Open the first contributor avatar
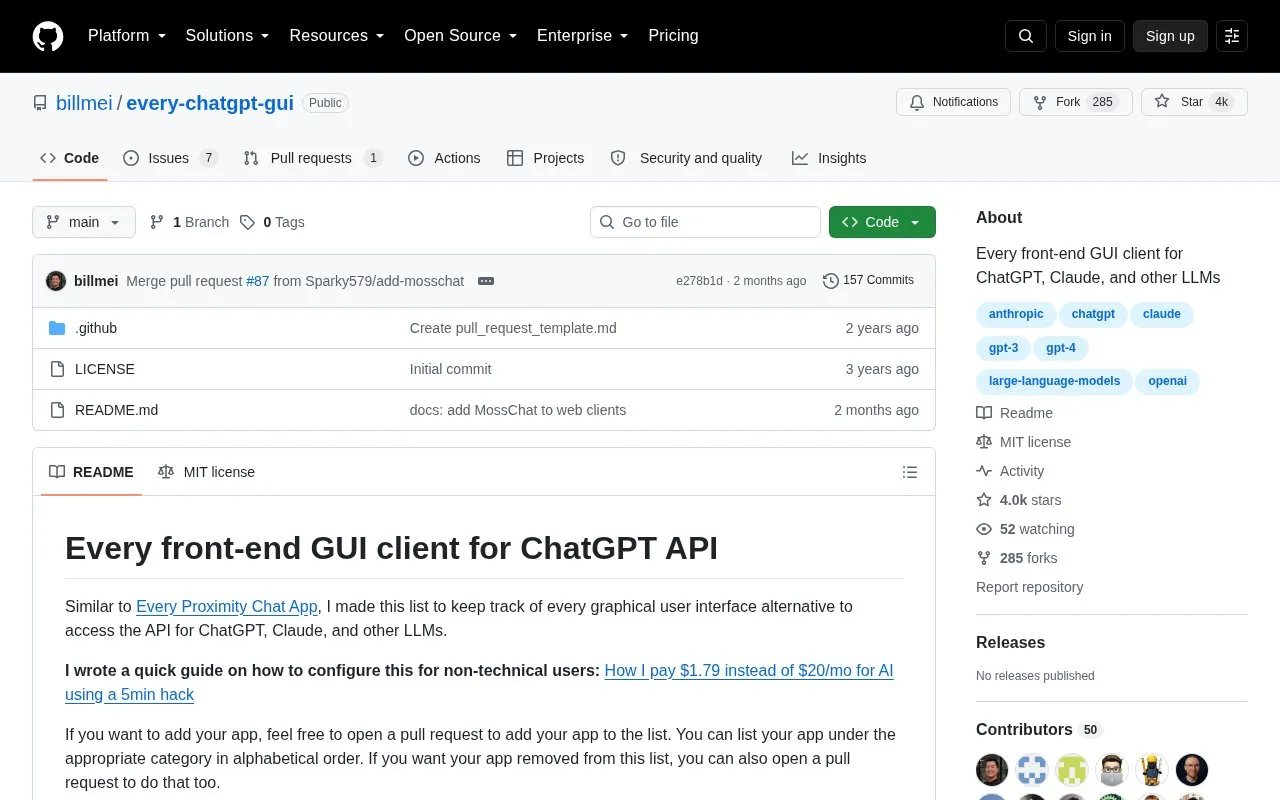The height and width of the screenshot is (800, 1280). pyautogui.click(x=992, y=770)
